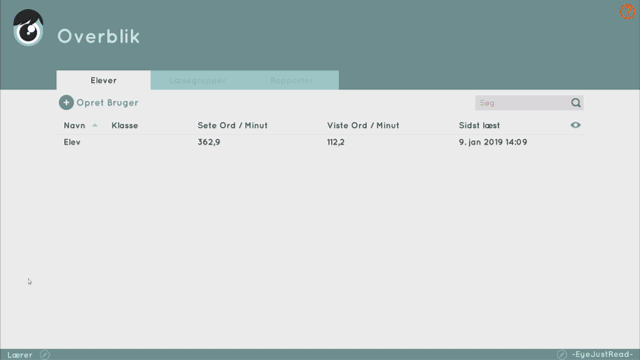
Task: Click the Lærer label in status bar
Action: (20, 355)
